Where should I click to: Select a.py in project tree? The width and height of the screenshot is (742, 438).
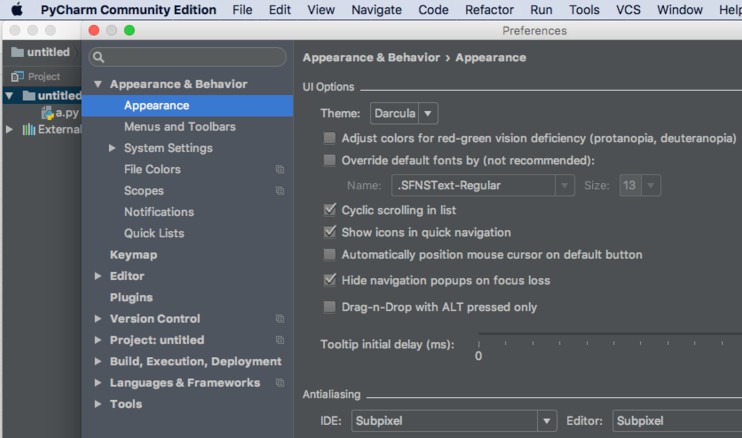click(60, 113)
